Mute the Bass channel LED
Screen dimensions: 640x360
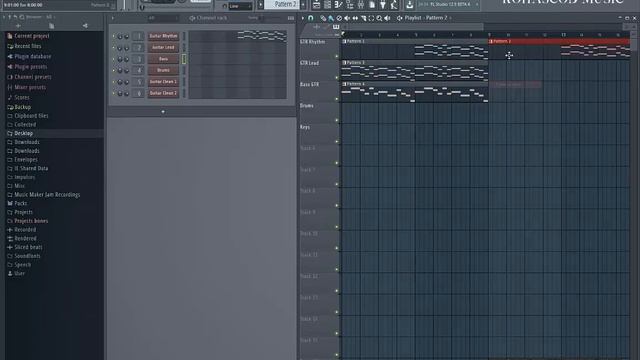[113, 59]
